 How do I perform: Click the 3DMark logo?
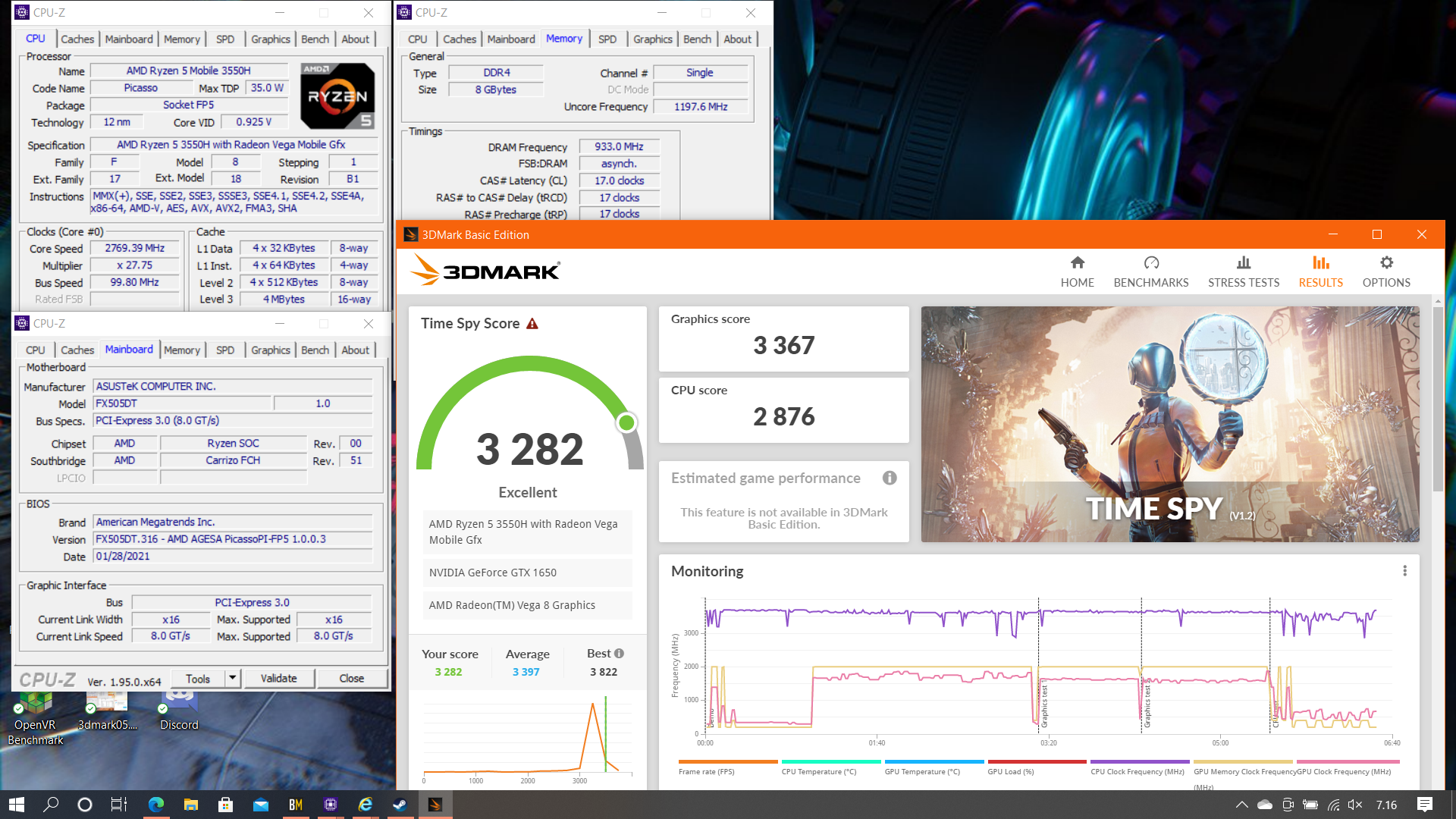pos(485,271)
